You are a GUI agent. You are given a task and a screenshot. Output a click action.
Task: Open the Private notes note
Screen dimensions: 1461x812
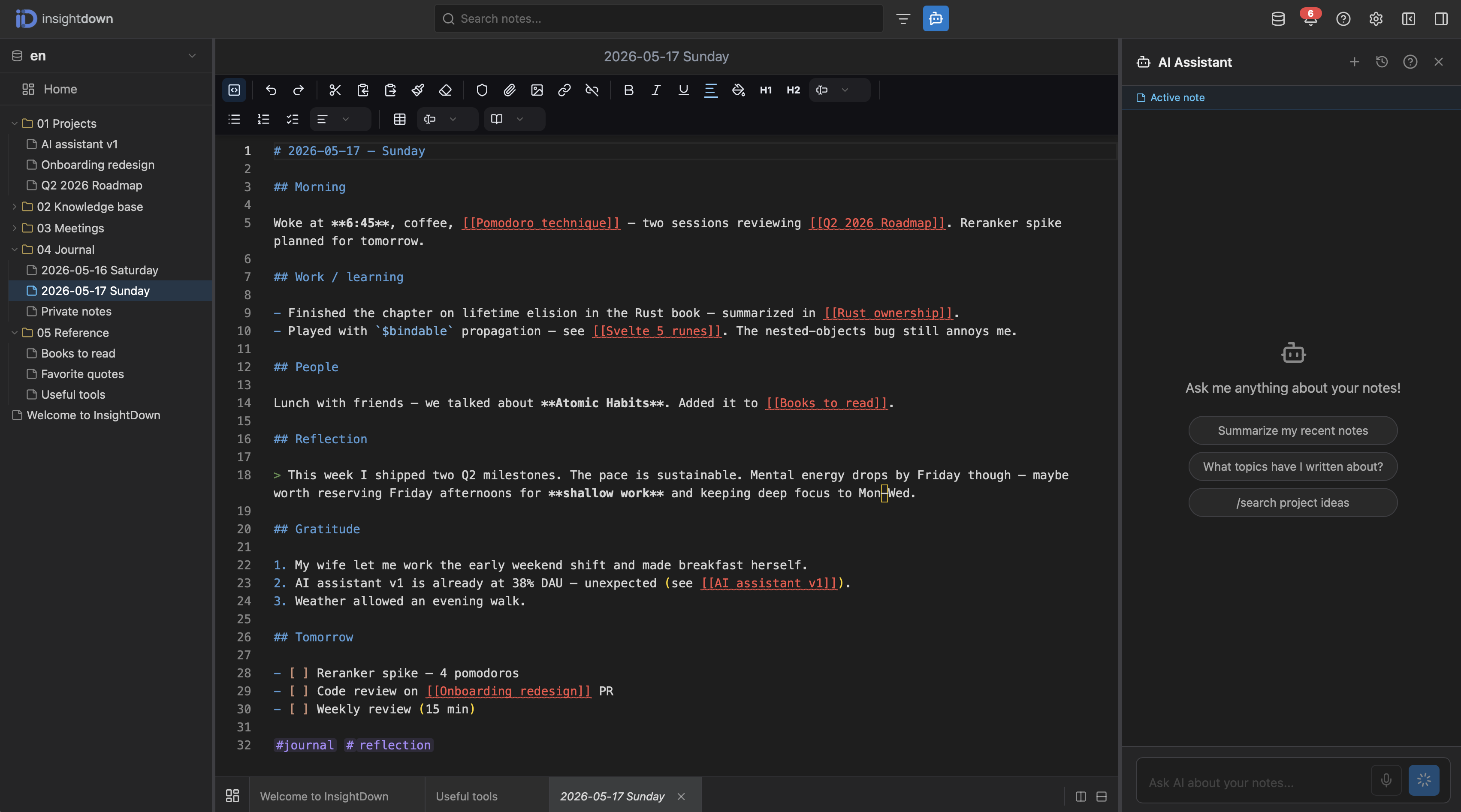click(x=76, y=311)
